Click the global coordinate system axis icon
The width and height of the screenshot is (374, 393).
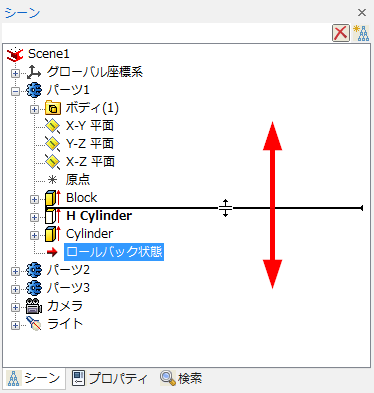coord(34,72)
